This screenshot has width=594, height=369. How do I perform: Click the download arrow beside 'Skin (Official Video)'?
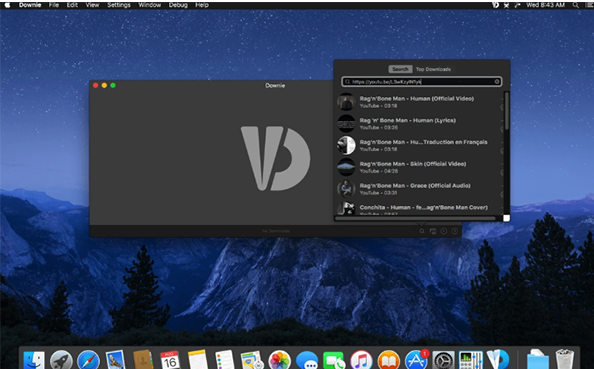tap(502, 173)
